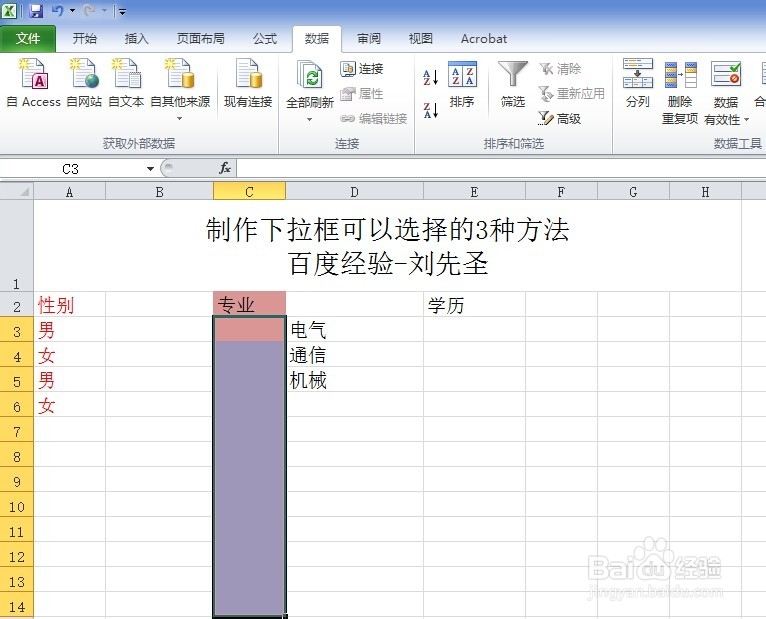Switch to the Acrobat ribbon tab
Viewport: 766px width, 619px height.
pyautogui.click(x=484, y=39)
